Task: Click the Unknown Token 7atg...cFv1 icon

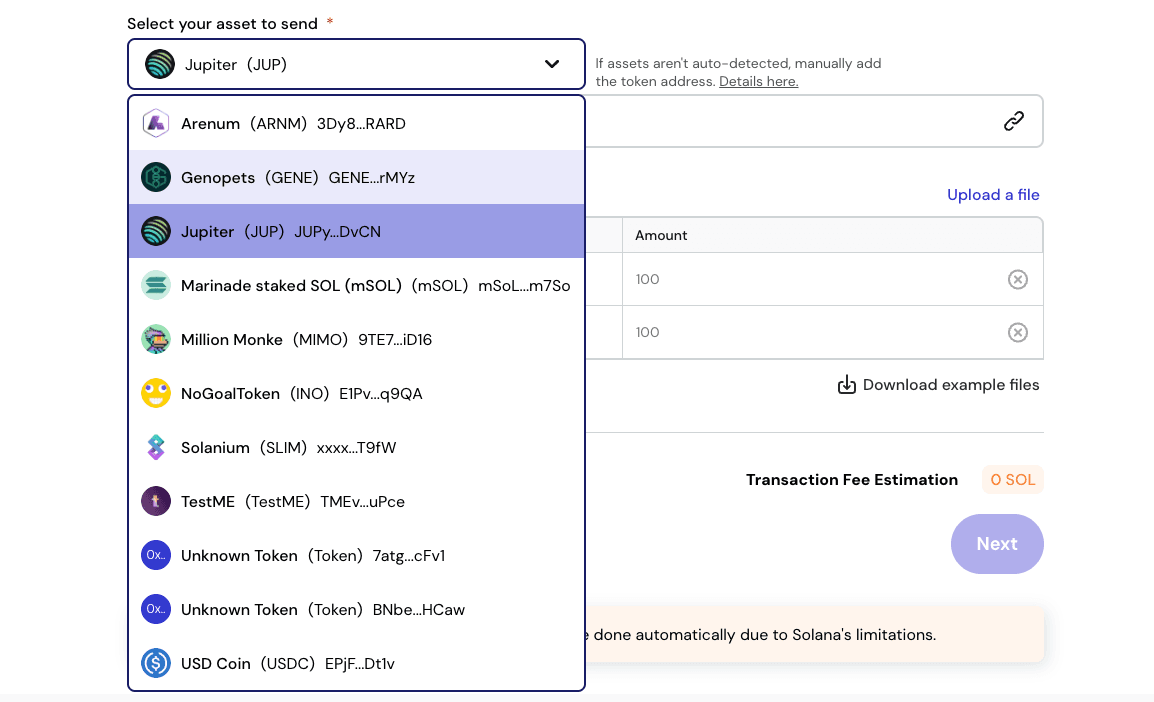Action: [x=156, y=555]
